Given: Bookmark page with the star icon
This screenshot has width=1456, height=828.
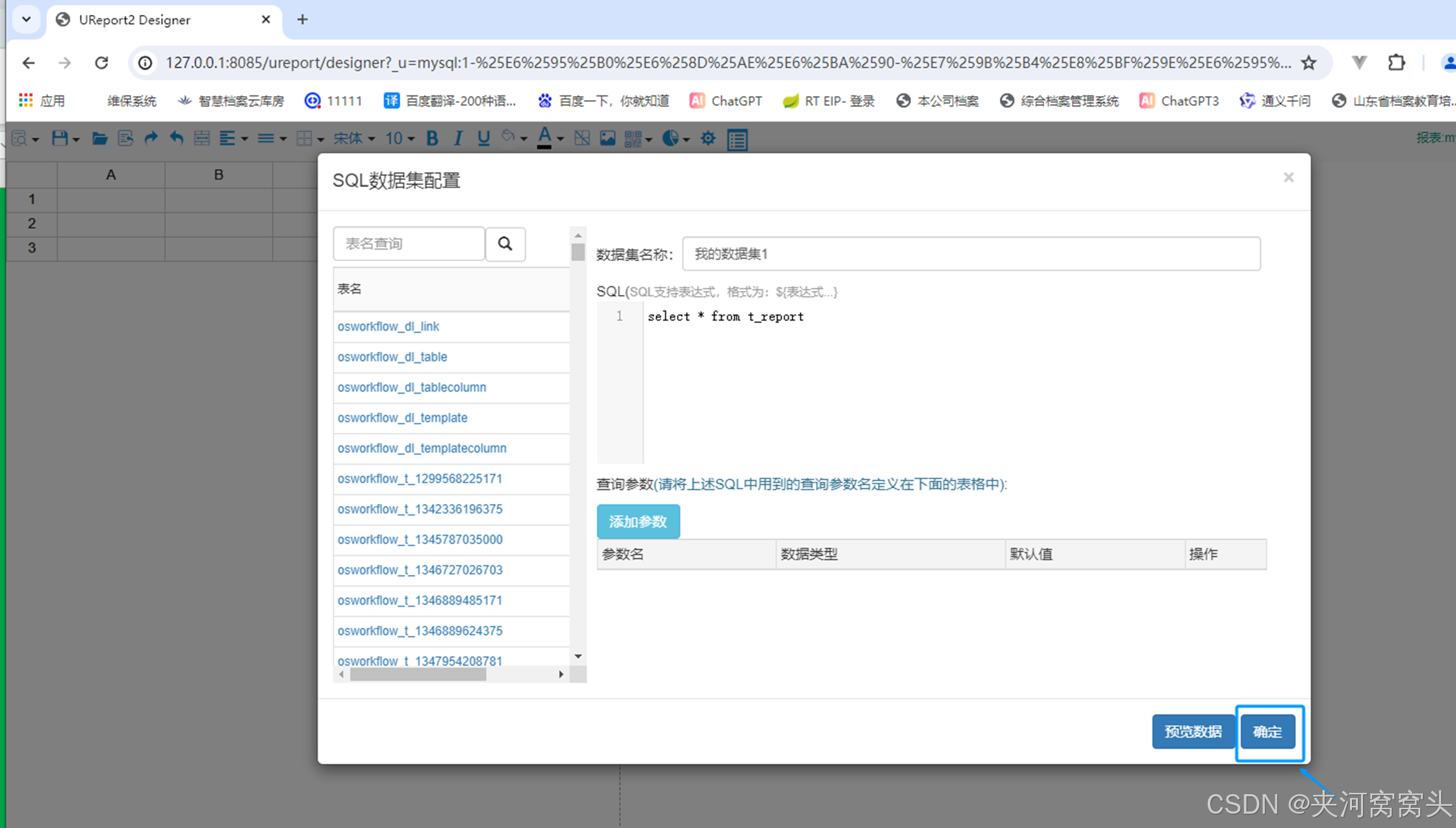Looking at the screenshot, I should (1309, 62).
